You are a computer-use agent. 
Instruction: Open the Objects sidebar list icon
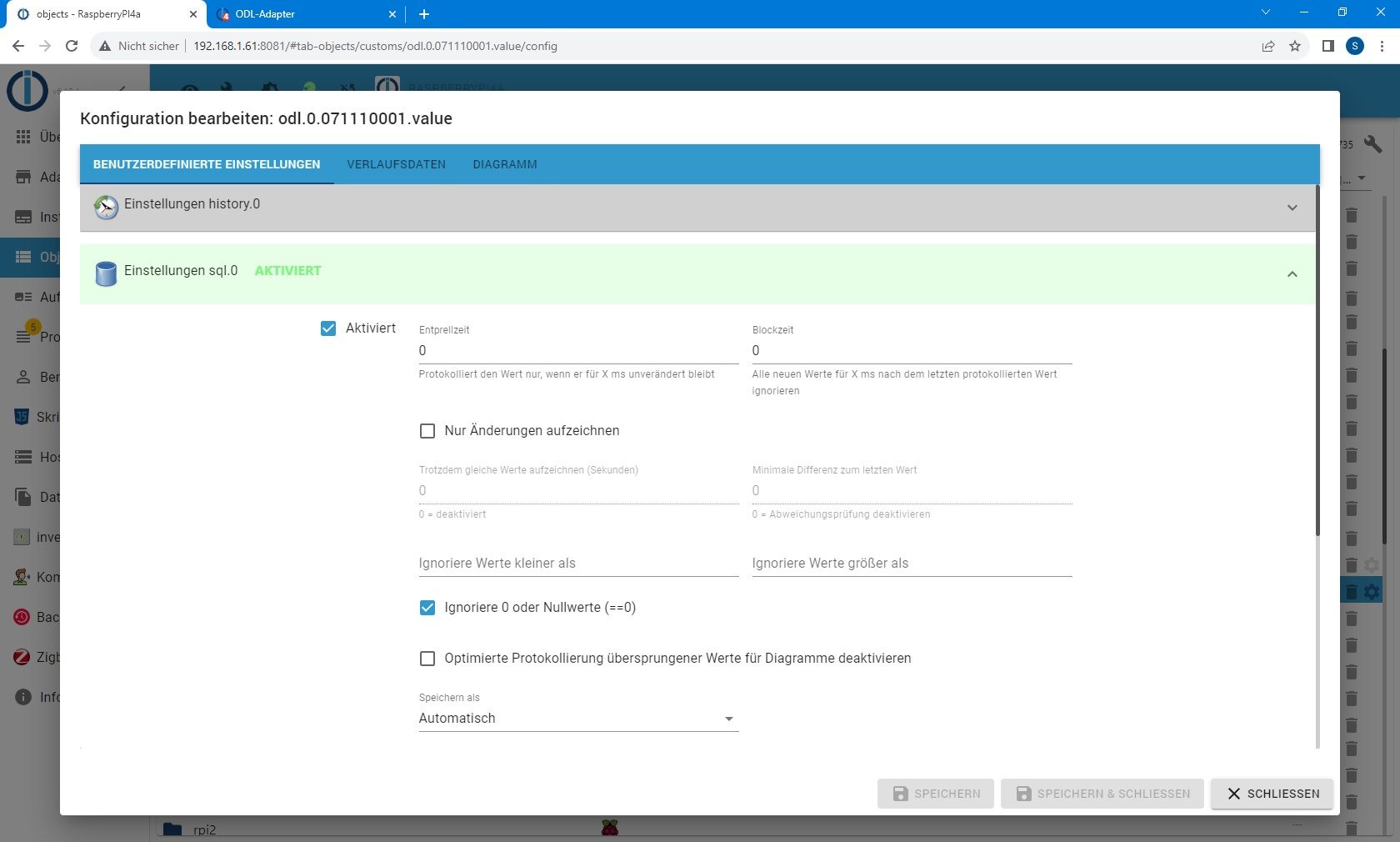point(23,257)
